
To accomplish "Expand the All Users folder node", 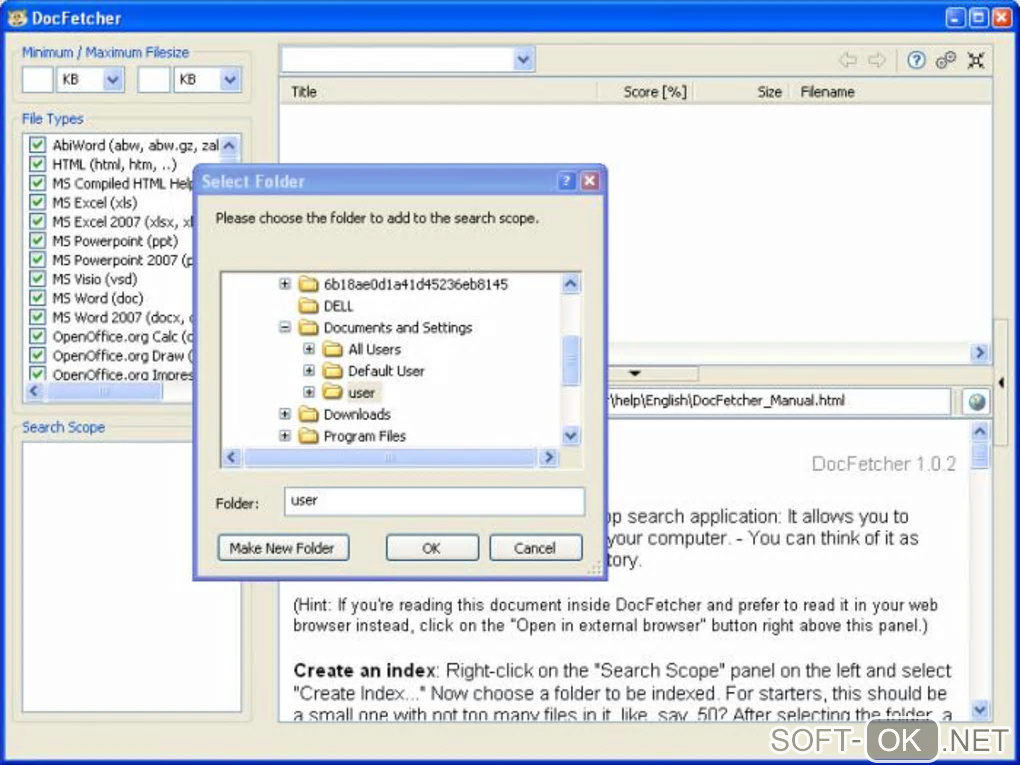I will click(x=309, y=349).
